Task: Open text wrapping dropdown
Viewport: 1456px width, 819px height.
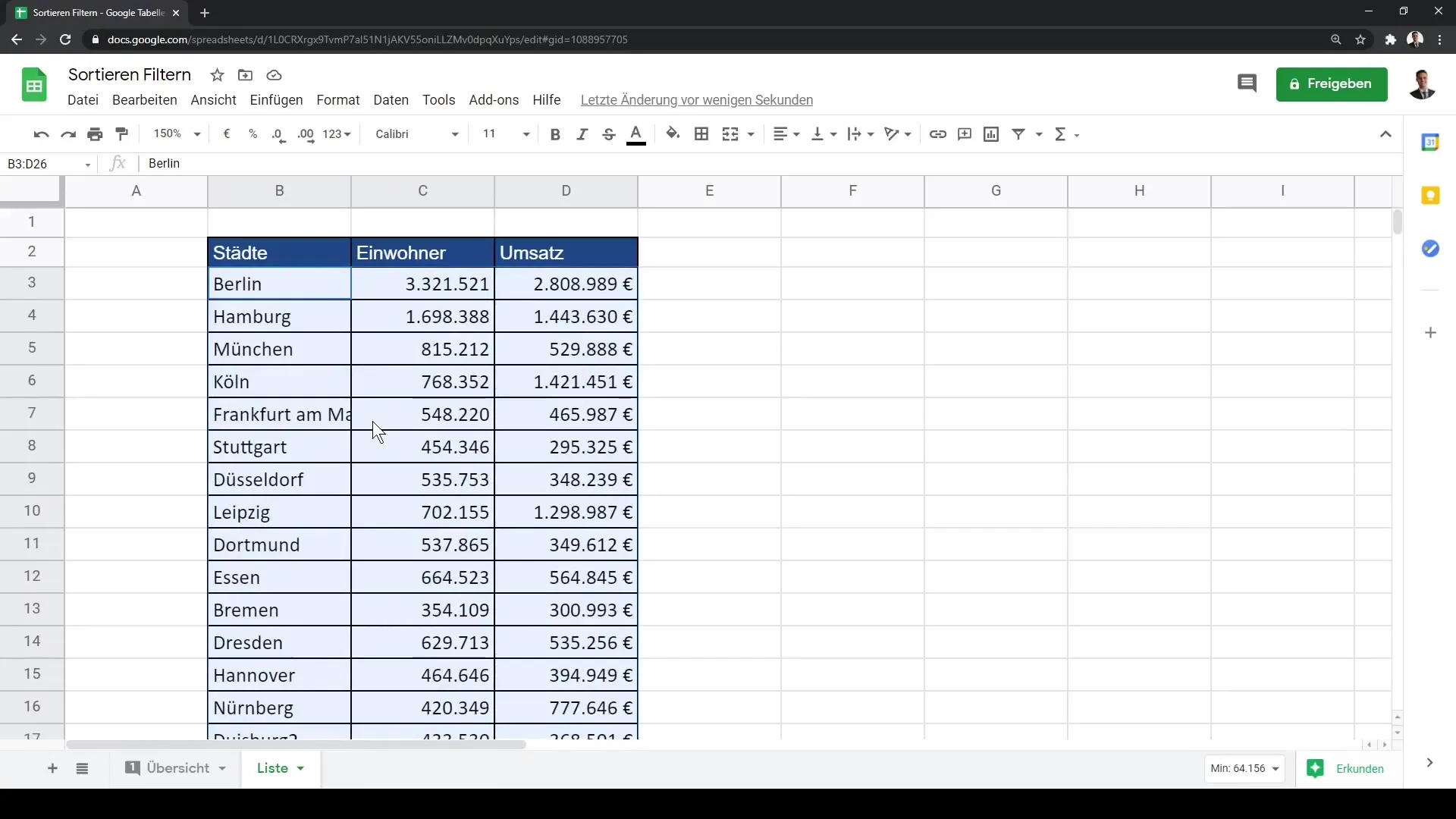Action: pos(861,134)
